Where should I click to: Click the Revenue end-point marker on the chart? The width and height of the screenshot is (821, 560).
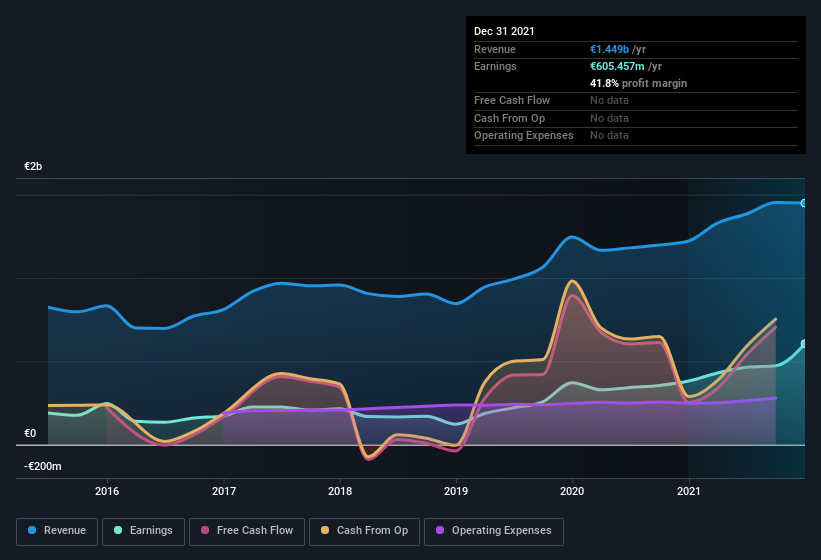pos(804,203)
